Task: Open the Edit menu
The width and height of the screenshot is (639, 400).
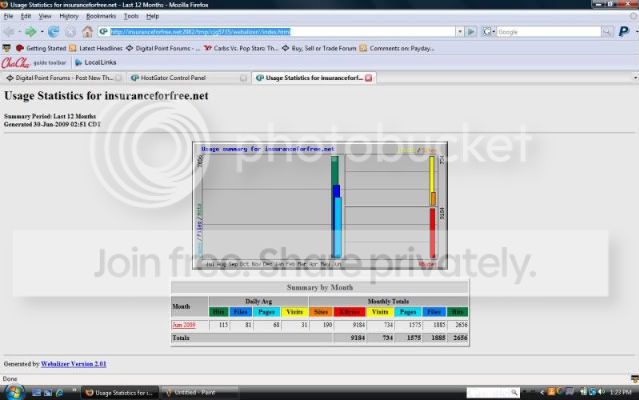Action: point(26,16)
